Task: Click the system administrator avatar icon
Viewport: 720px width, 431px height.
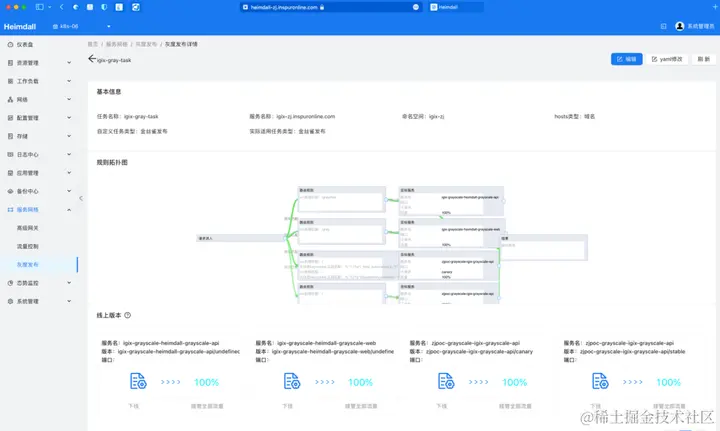Action: tap(680, 26)
